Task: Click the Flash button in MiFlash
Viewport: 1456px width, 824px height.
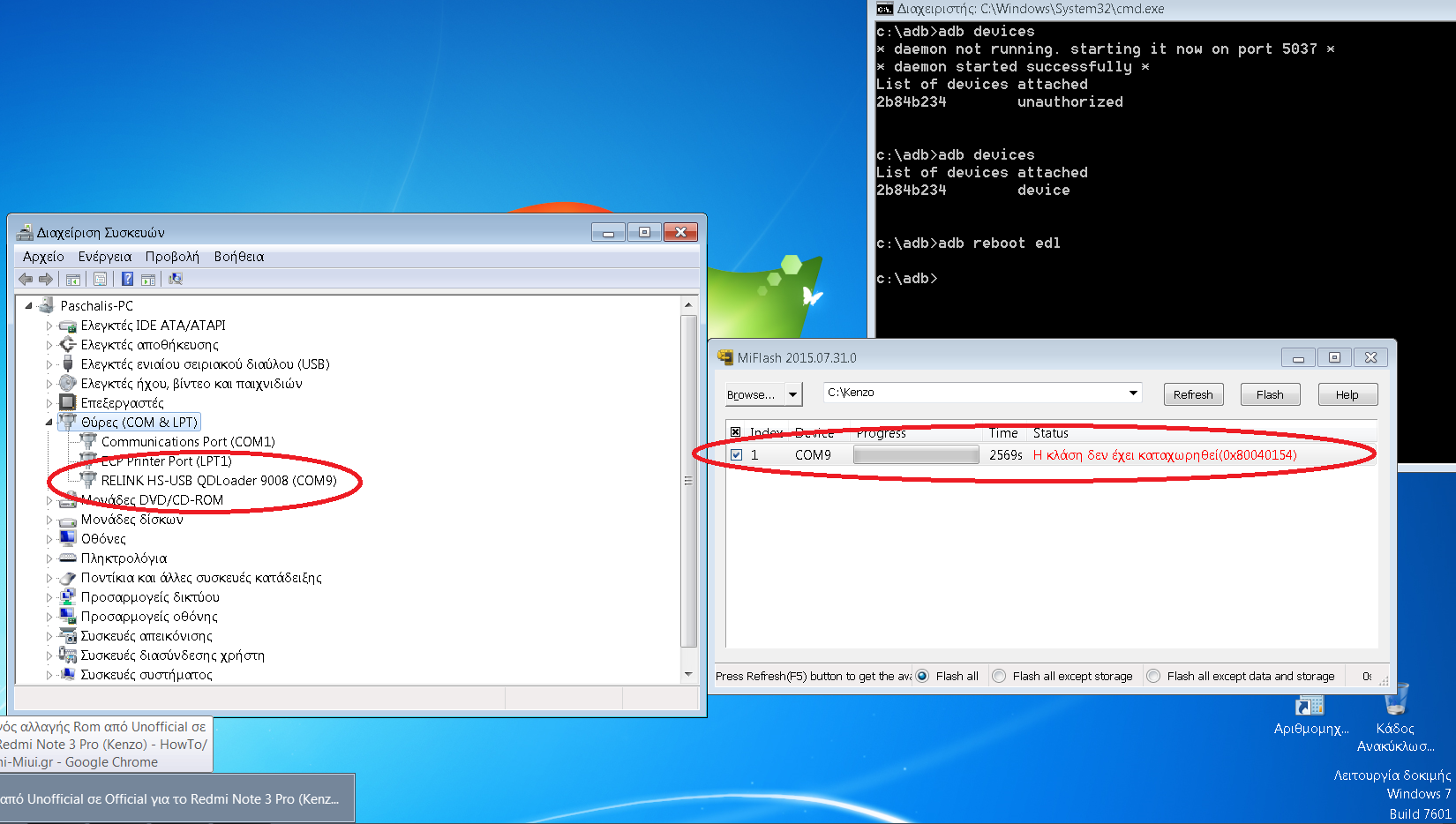Action: [1270, 394]
